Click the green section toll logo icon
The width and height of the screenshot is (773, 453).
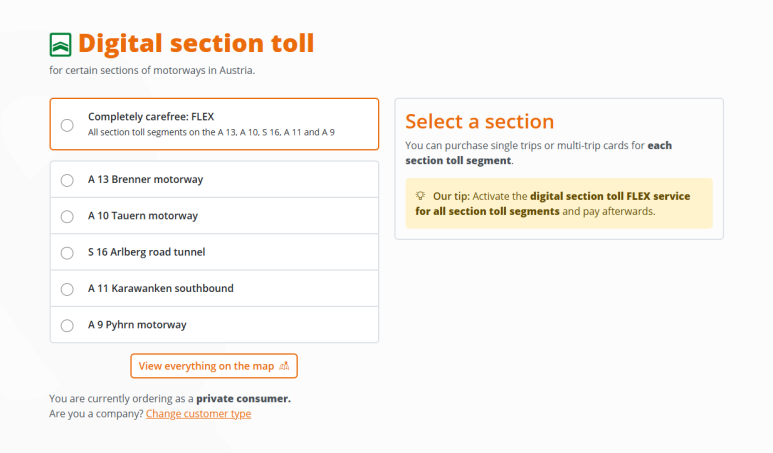pos(60,45)
